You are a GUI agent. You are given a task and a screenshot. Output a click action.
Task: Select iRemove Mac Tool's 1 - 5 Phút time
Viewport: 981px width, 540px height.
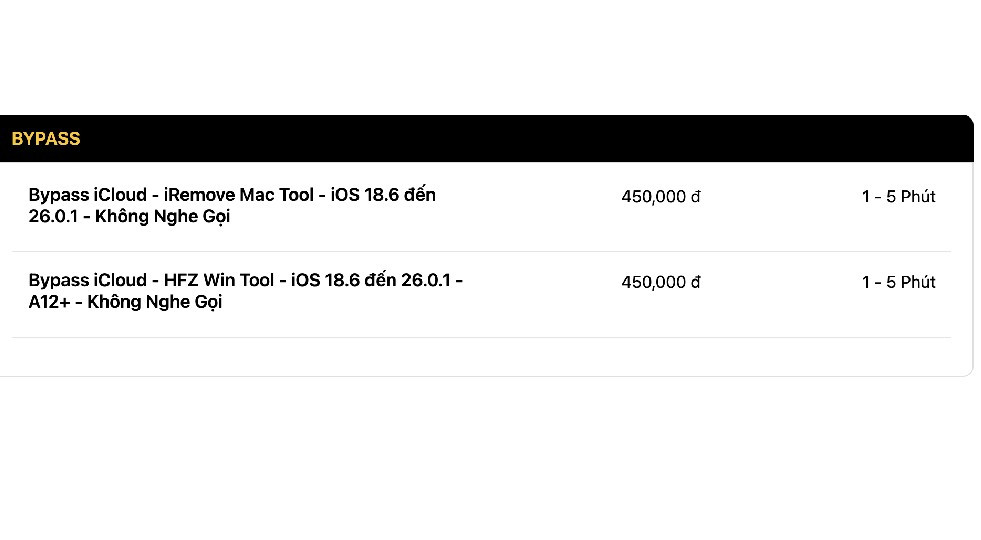coord(898,197)
